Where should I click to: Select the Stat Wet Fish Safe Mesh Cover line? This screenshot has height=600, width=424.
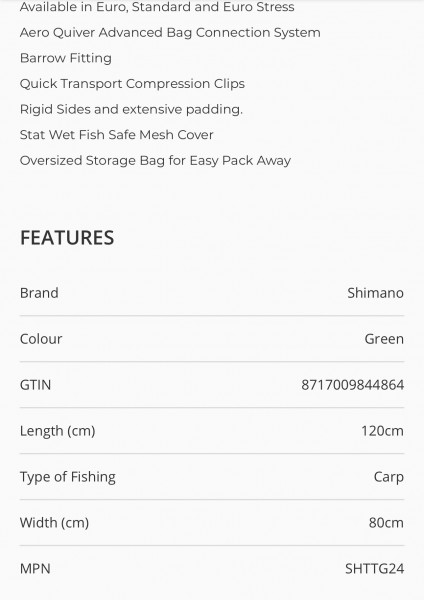point(117,135)
